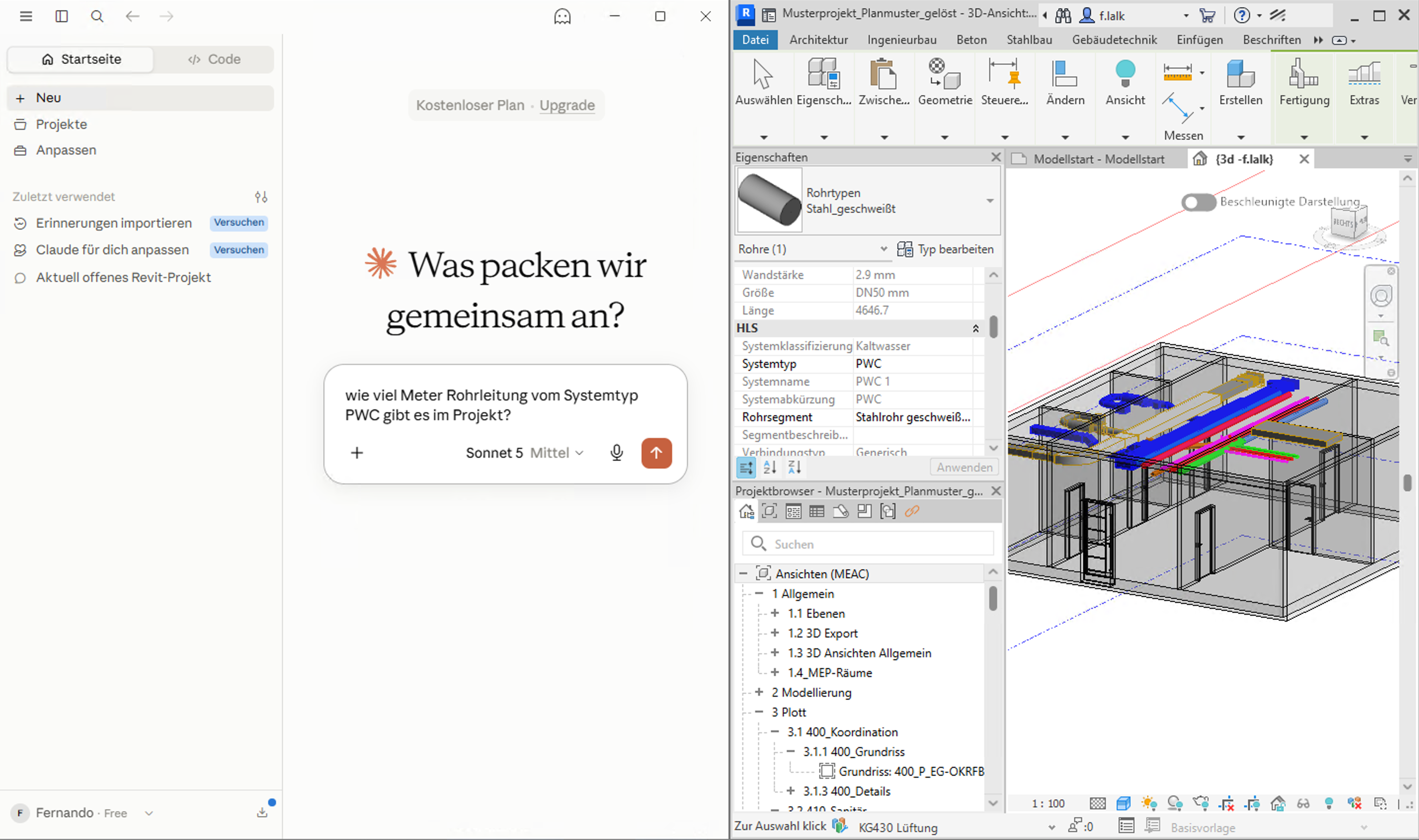This screenshot has height=840, width=1419.
Task: Click the search icon in Claude header
Action: coord(97,16)
